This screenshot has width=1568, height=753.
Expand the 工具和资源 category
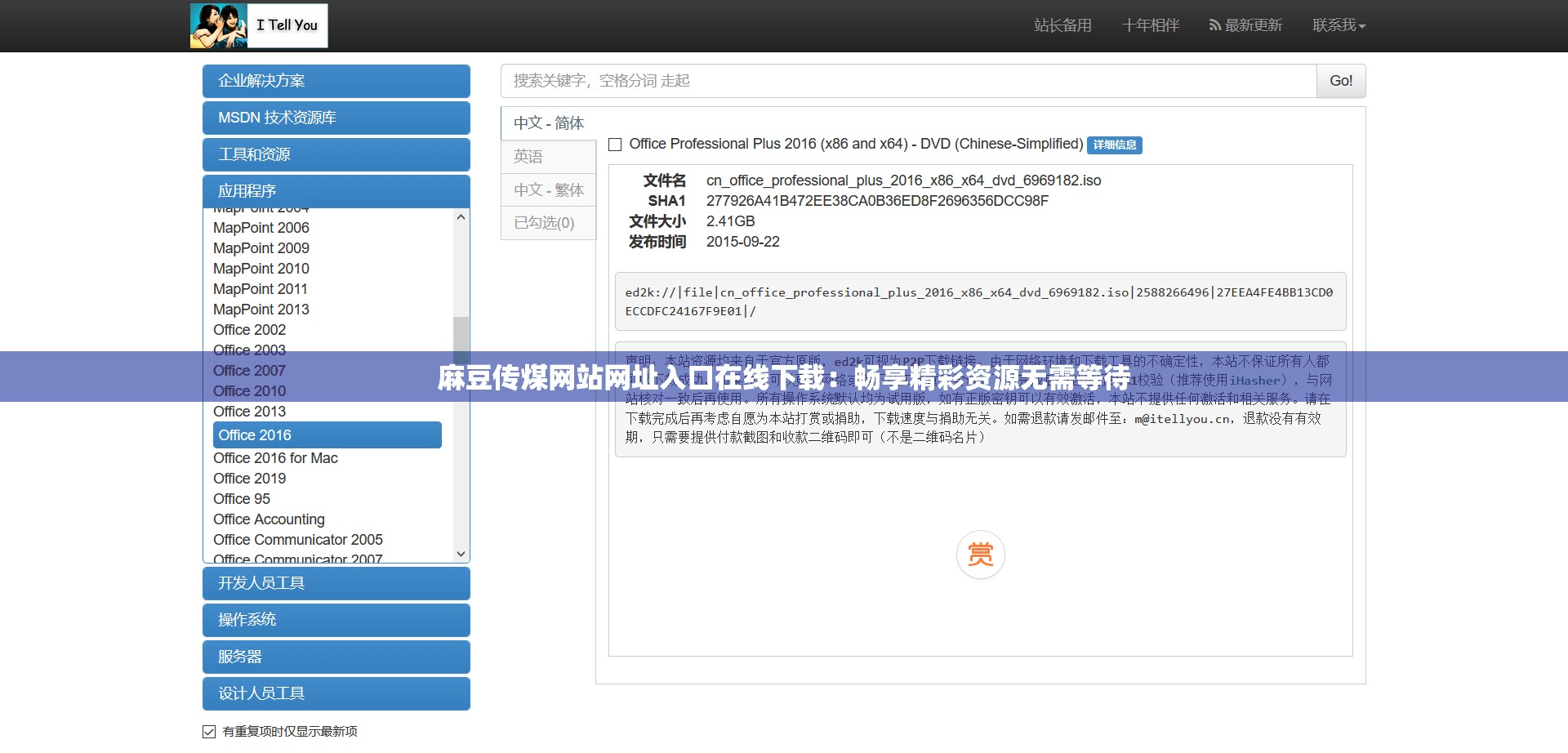click(x=336, y=154)
